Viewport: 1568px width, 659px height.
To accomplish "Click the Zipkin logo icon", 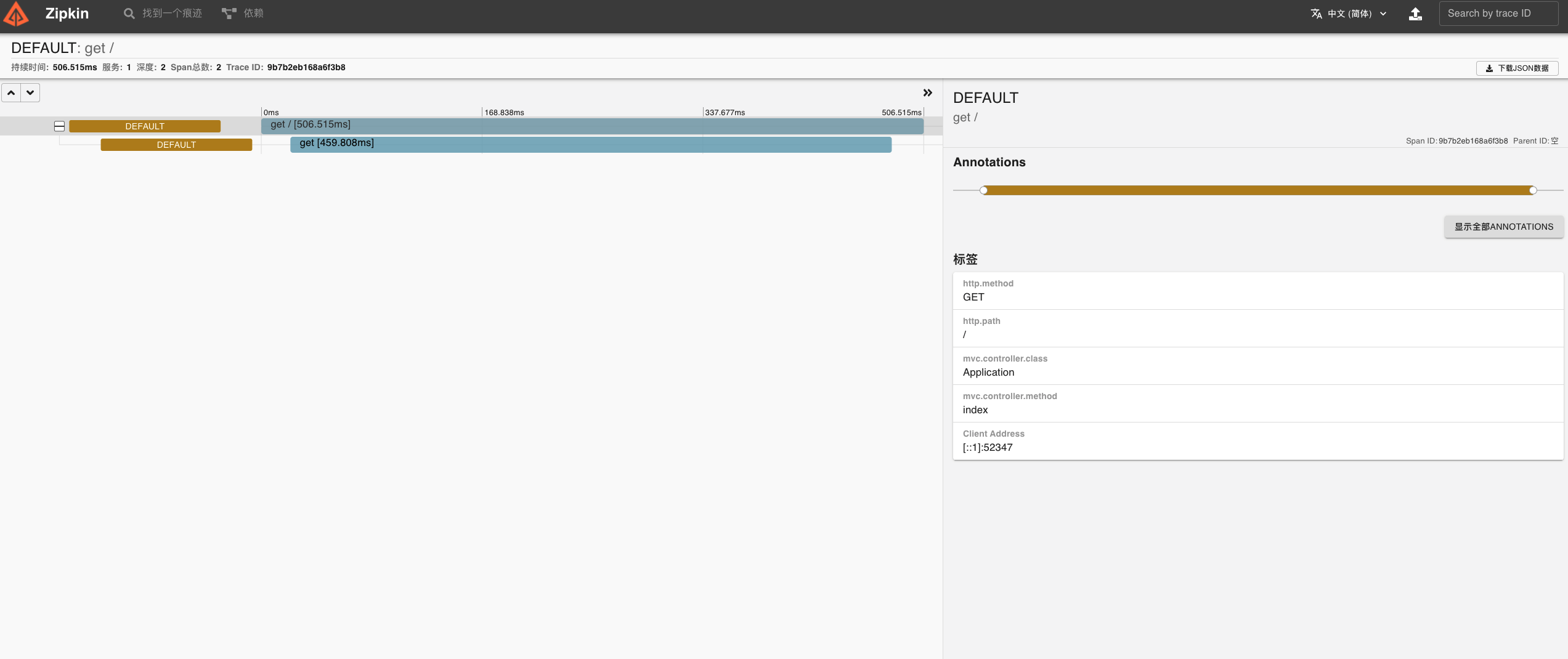I will (x=16, y=14).
